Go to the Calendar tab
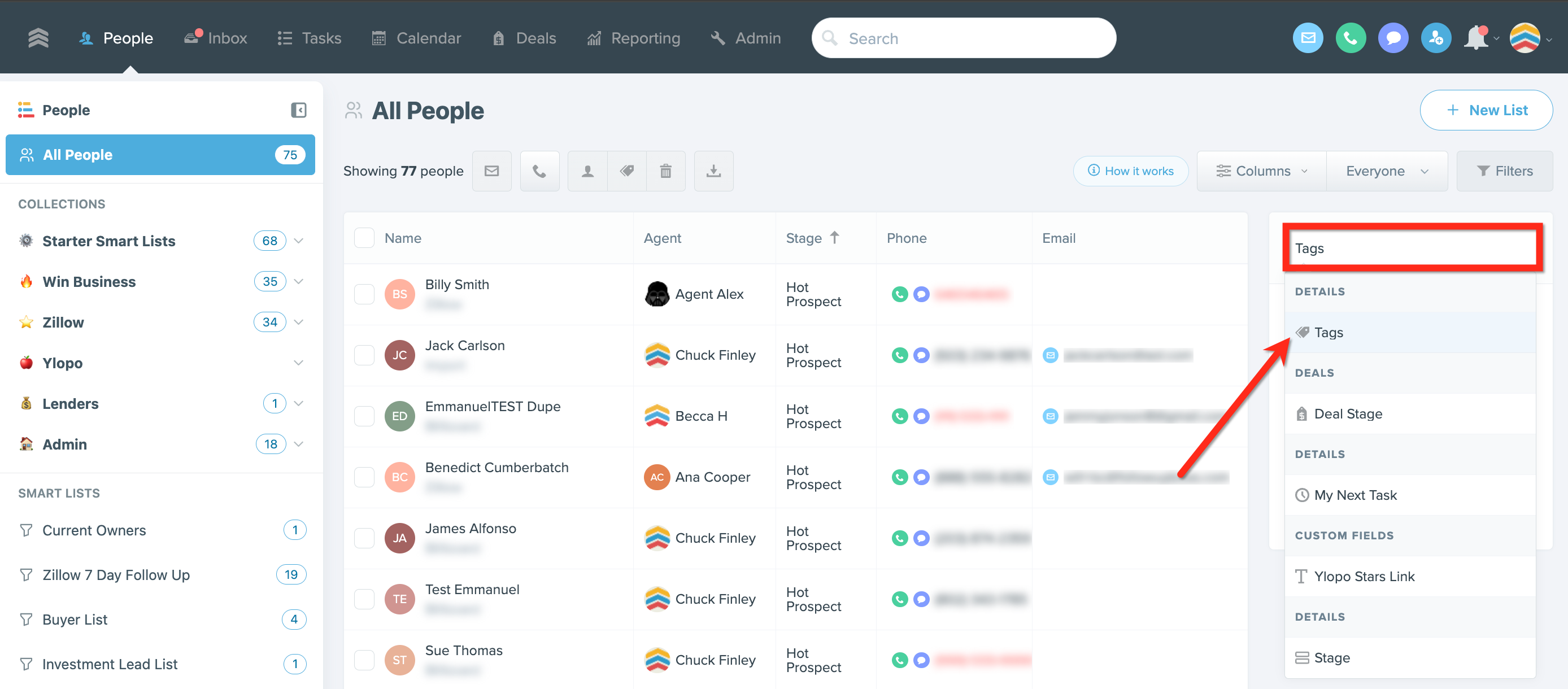The width and height of the screenshot is (1568, 689). (416, 38)
